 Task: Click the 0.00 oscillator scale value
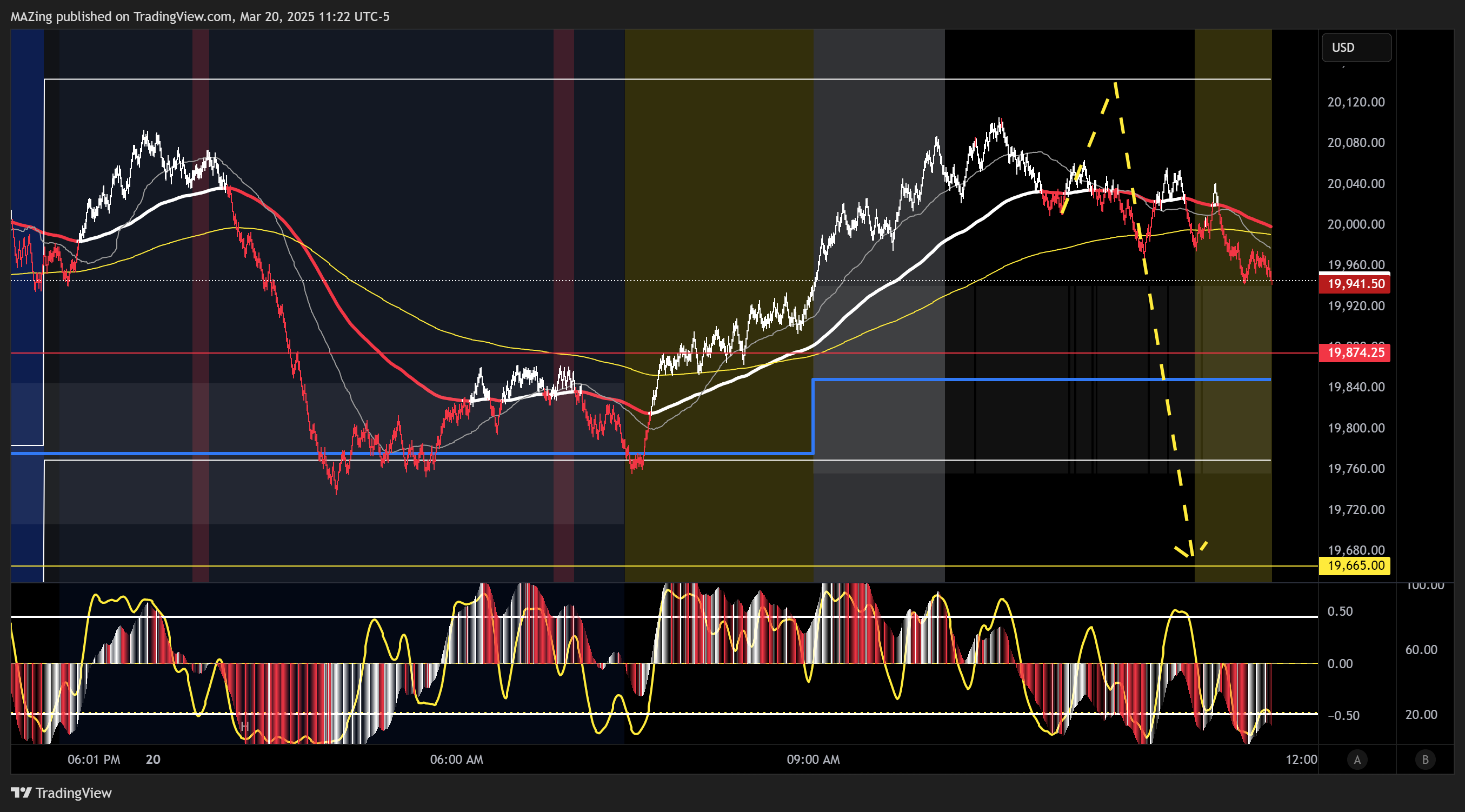point(1340,663)
